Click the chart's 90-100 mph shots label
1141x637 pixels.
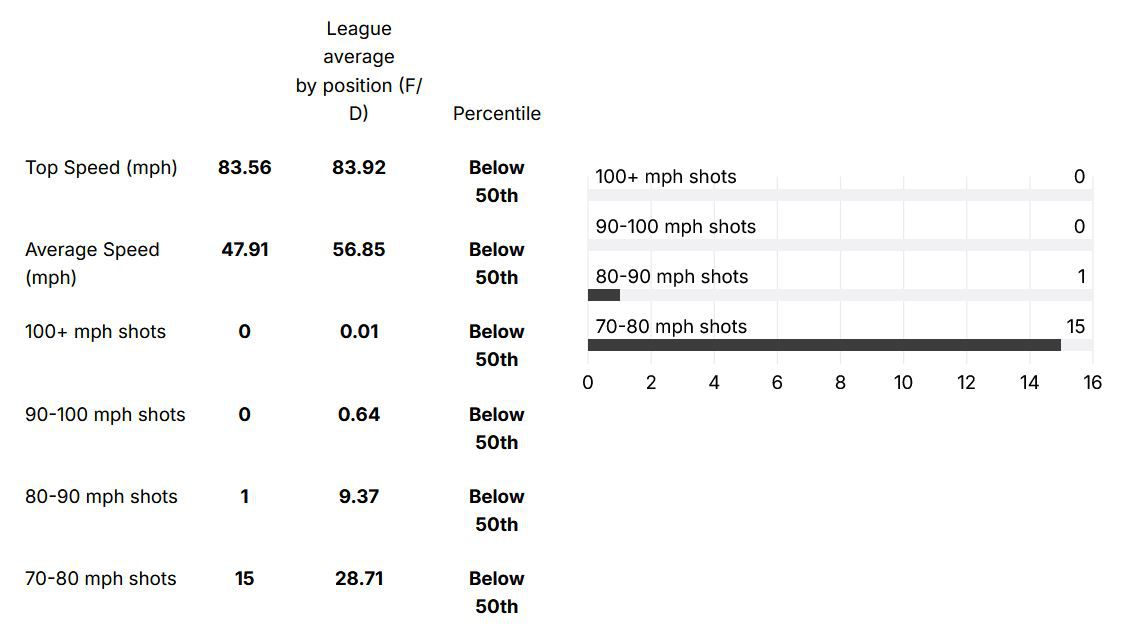(x=675, y=227)
